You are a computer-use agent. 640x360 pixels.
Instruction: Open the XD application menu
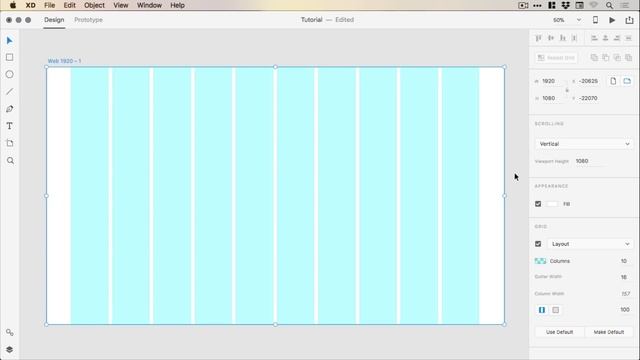coord(30,5)
